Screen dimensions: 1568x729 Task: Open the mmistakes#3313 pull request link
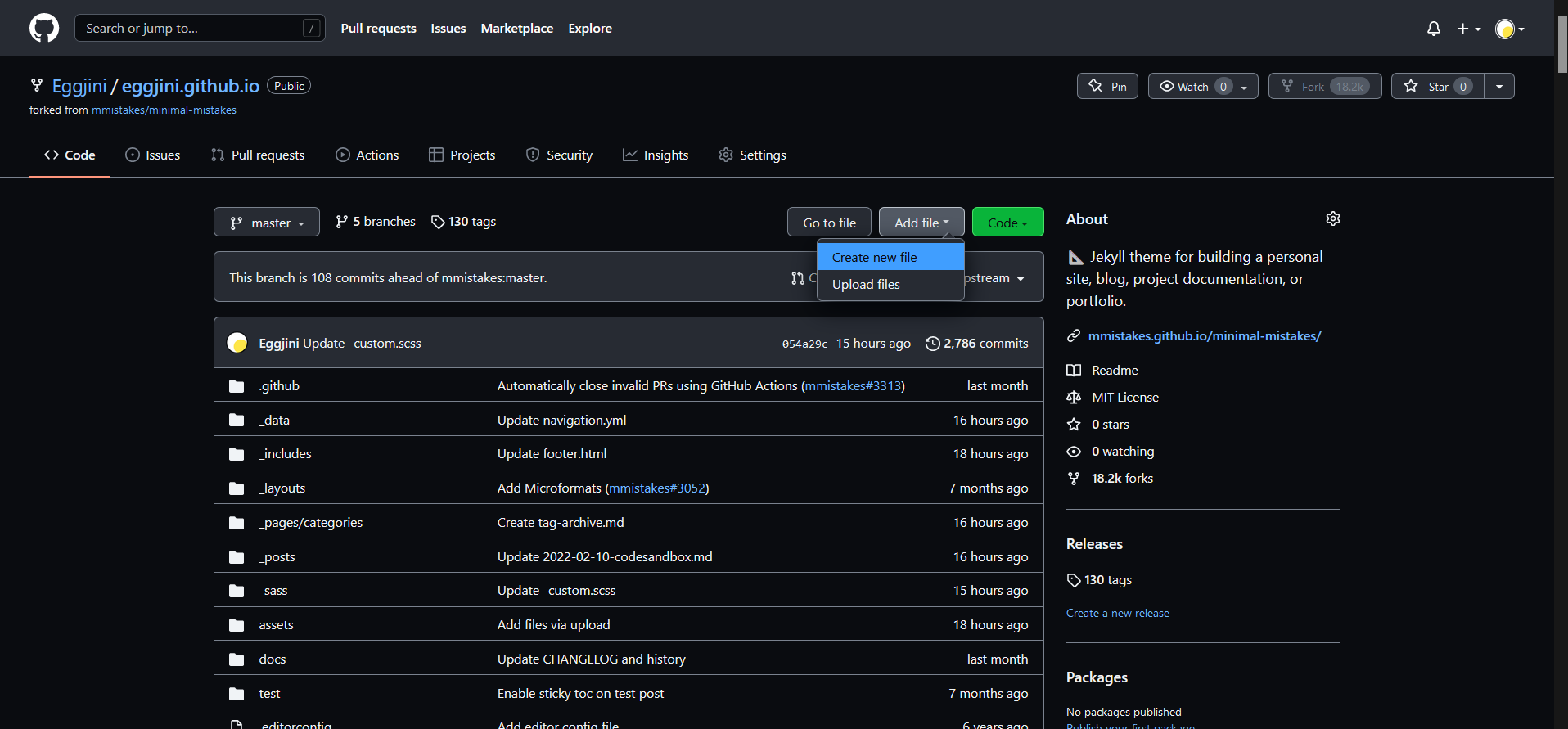point(853,386)
